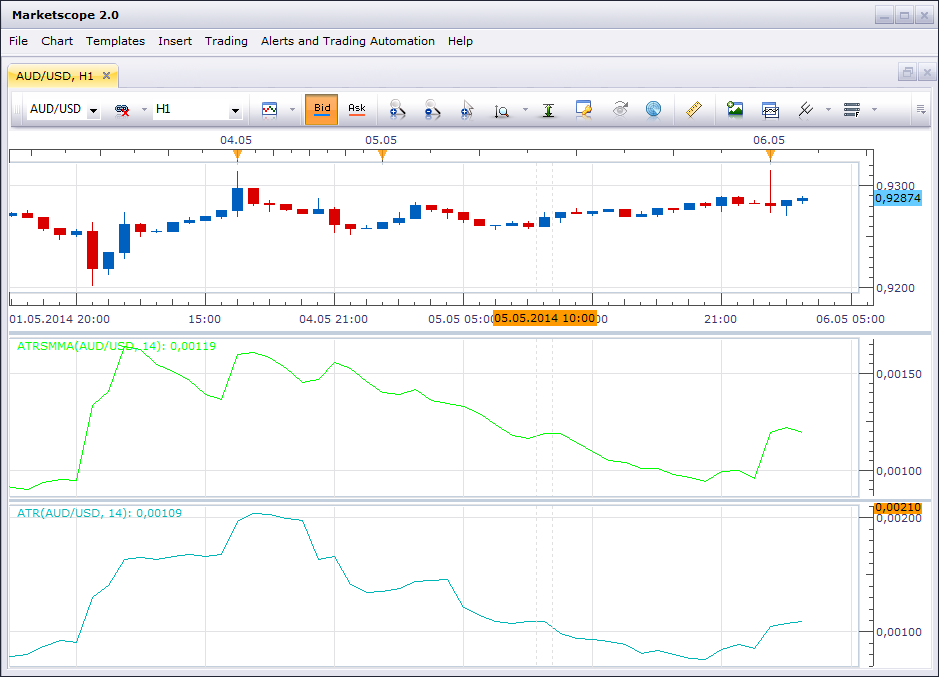The height and width of the screenshot is (677, 939).
Task: Click the 04.05 date marker triangle
Action: click(238, 156)
